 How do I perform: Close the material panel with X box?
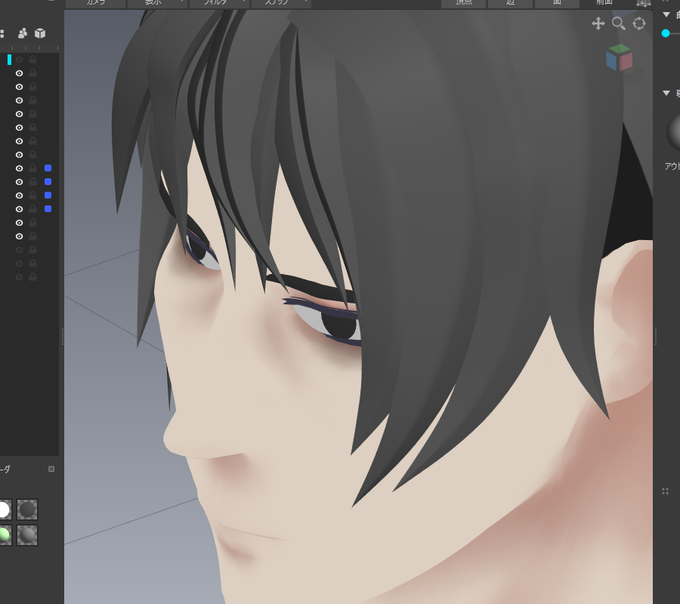51,469
